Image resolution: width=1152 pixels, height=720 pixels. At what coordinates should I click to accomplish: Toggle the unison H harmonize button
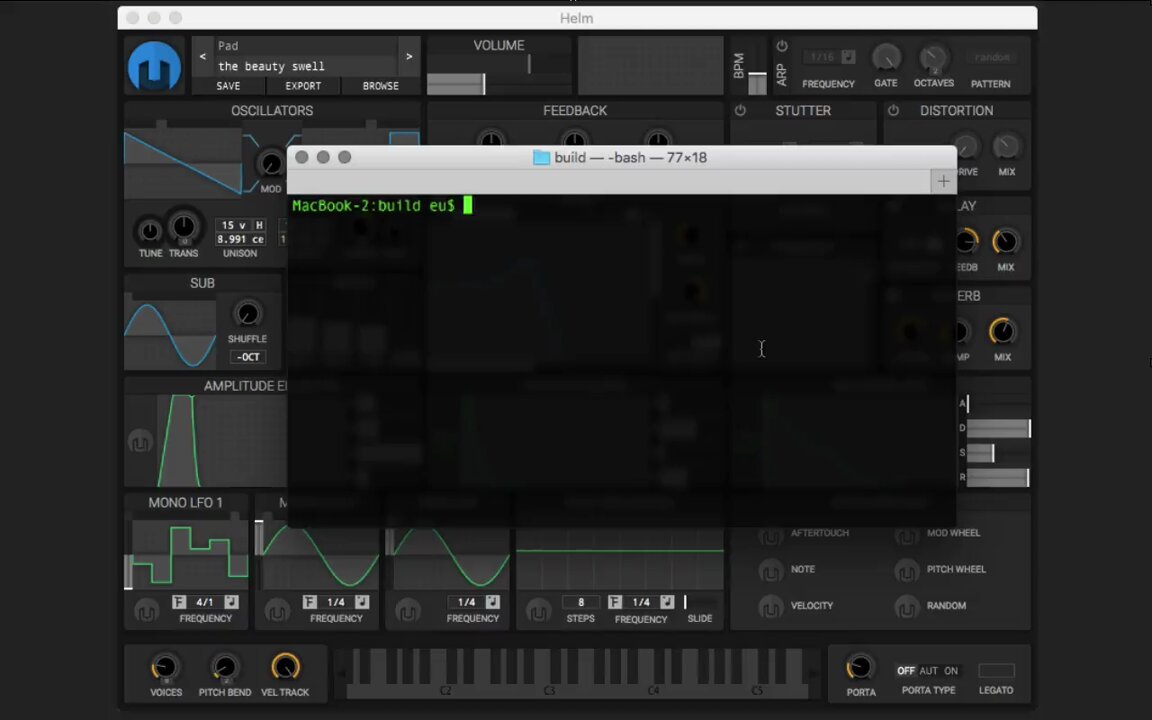259,225
